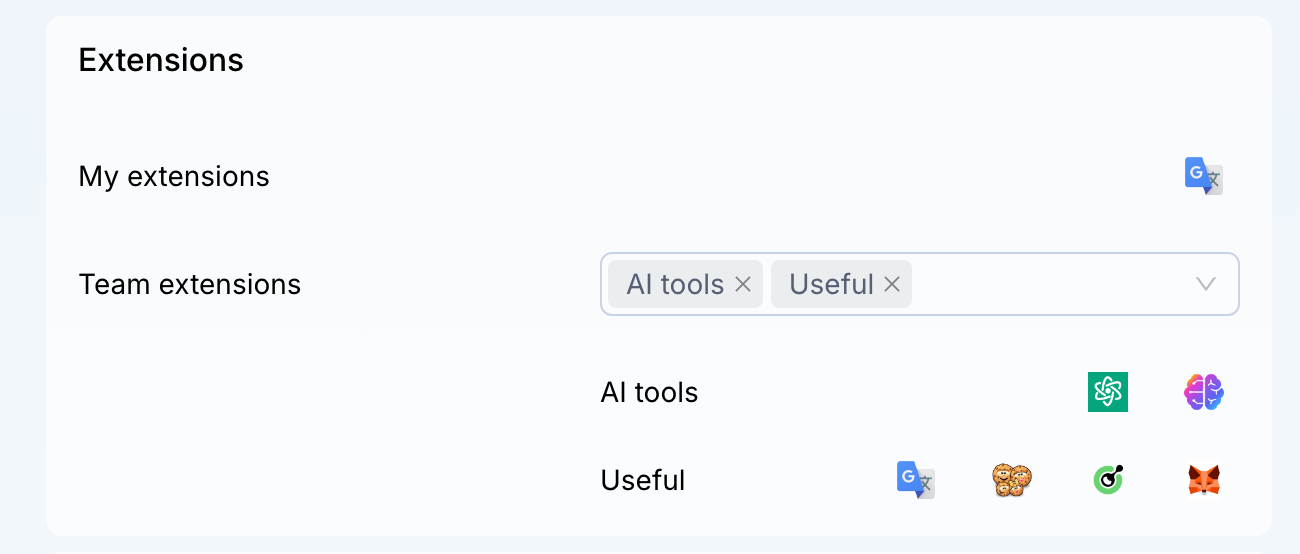The width and height of the screenshot is (1300, 554).
Task: Expand the Team extensions dropdown chevron
Action: 1206,284
